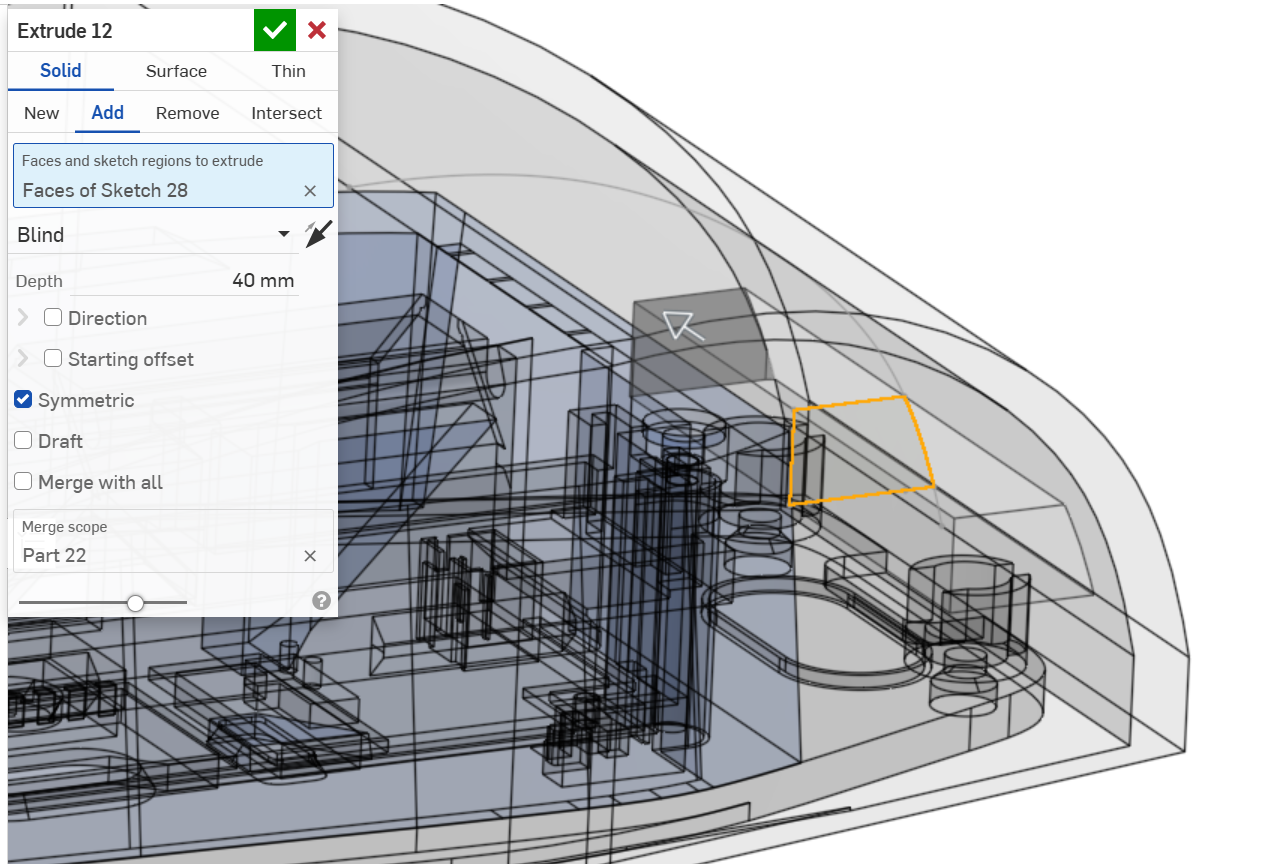The image size is (1284, 864).
Task: Select the Remove operation
Action: click(x=187, y=113)
